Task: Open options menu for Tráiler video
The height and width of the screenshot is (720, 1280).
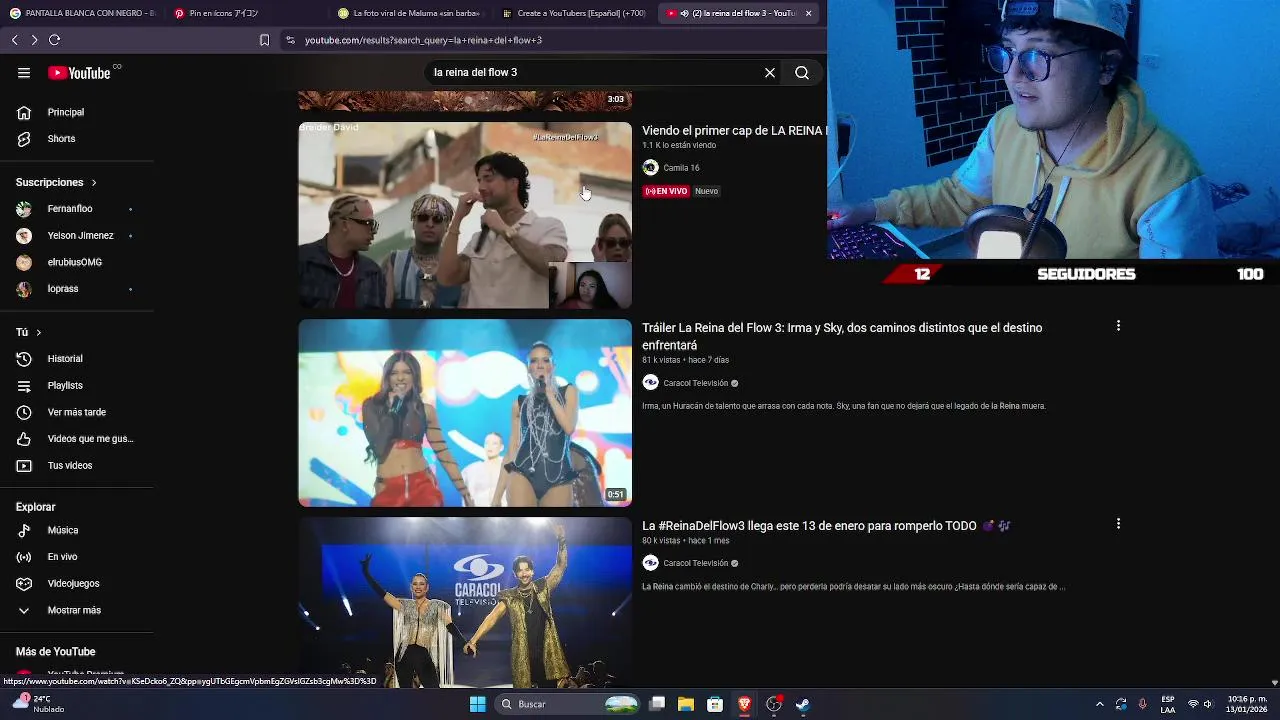Action: [x=1118, y=326]
